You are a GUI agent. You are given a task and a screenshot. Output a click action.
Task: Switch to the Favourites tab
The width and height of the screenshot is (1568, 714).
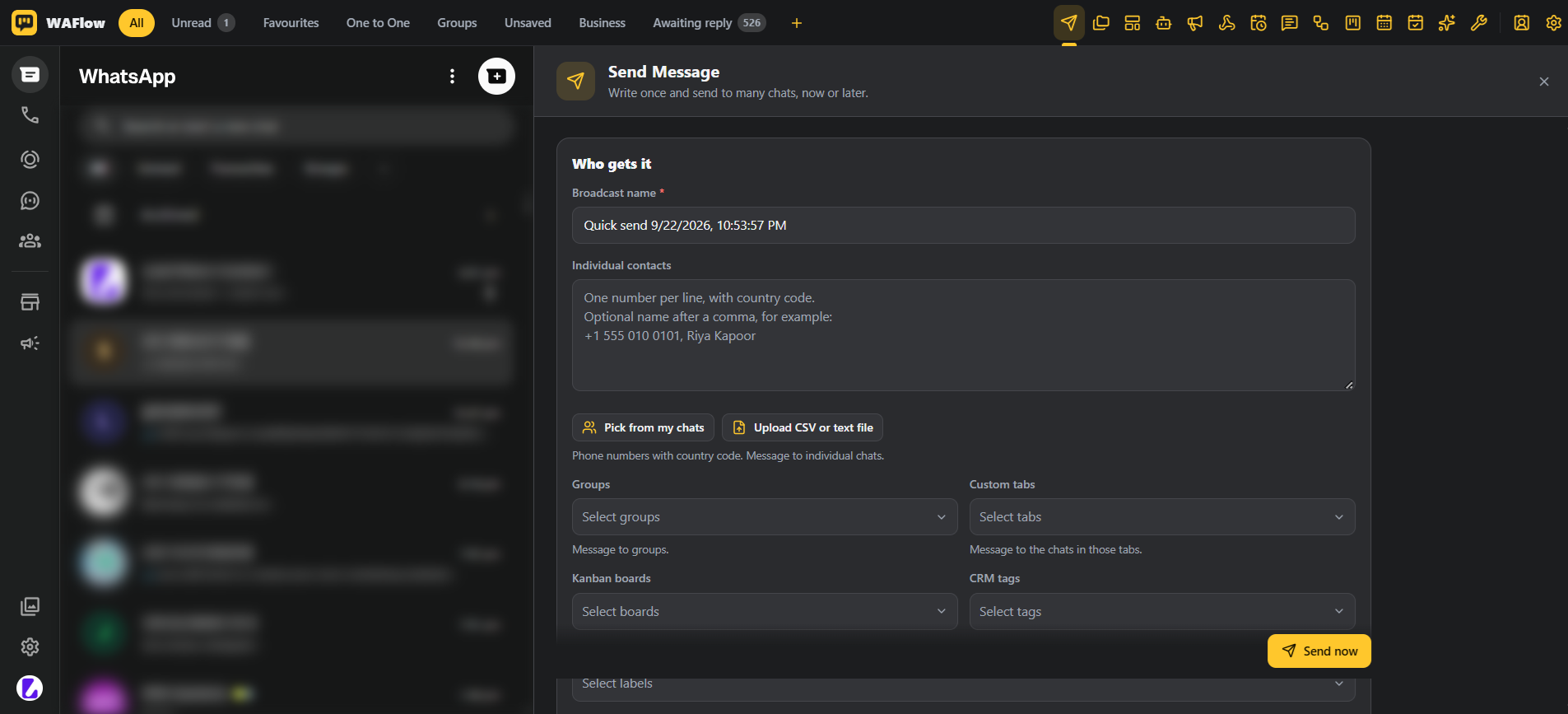291,23
